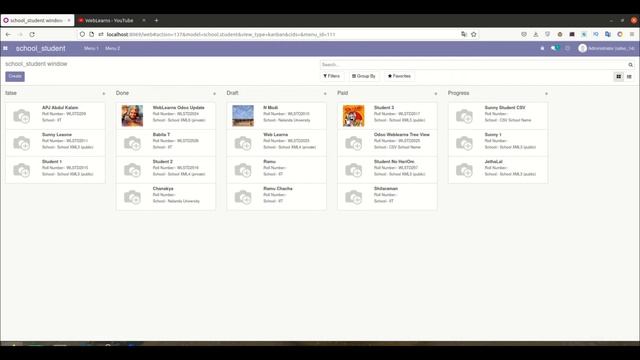This screenshot has width=640, height=360.
Task: Go back in browser history
Action: point(8,34)
